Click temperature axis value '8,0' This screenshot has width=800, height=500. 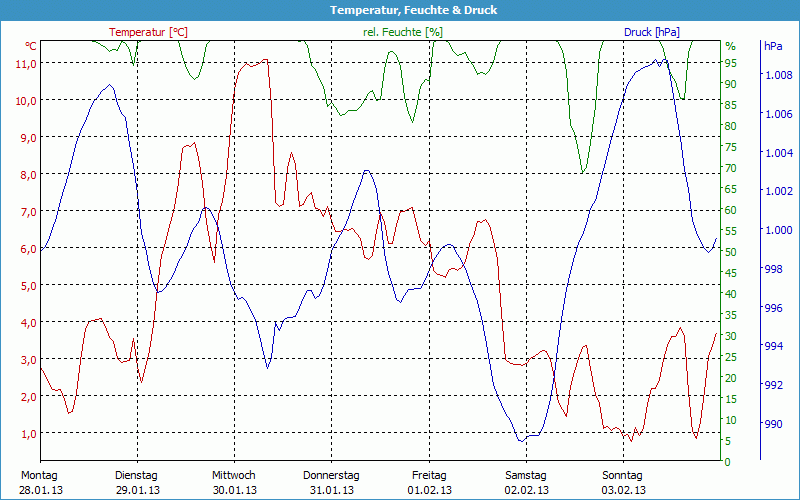(x=28, y=174)
